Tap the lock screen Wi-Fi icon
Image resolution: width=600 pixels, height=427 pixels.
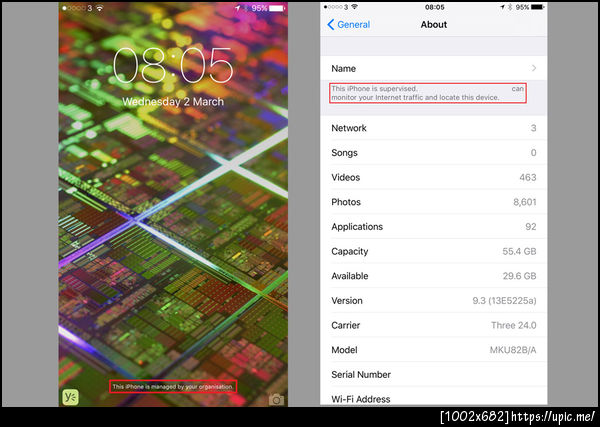[99, 8]
